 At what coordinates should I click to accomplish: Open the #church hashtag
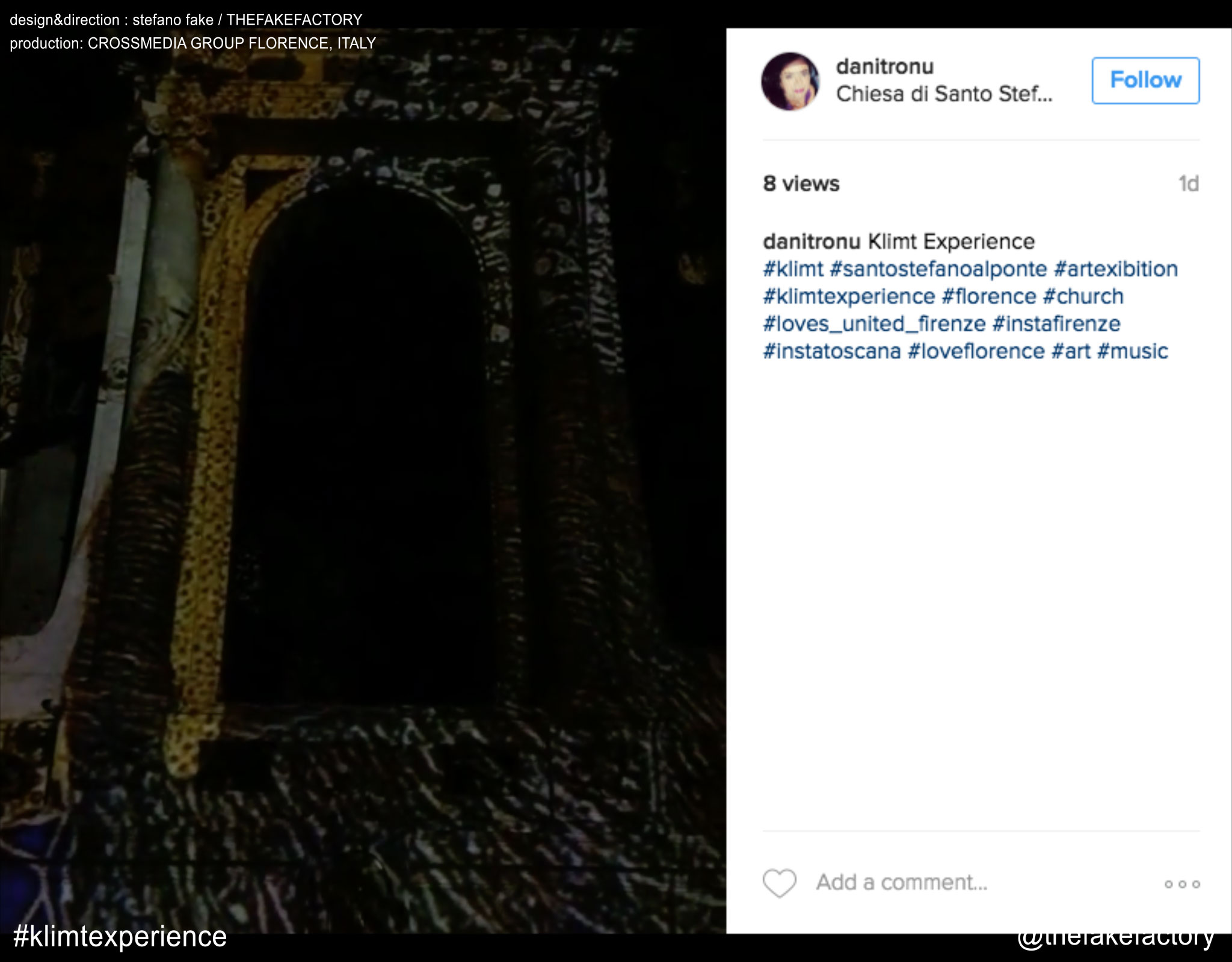[1083, 296]
